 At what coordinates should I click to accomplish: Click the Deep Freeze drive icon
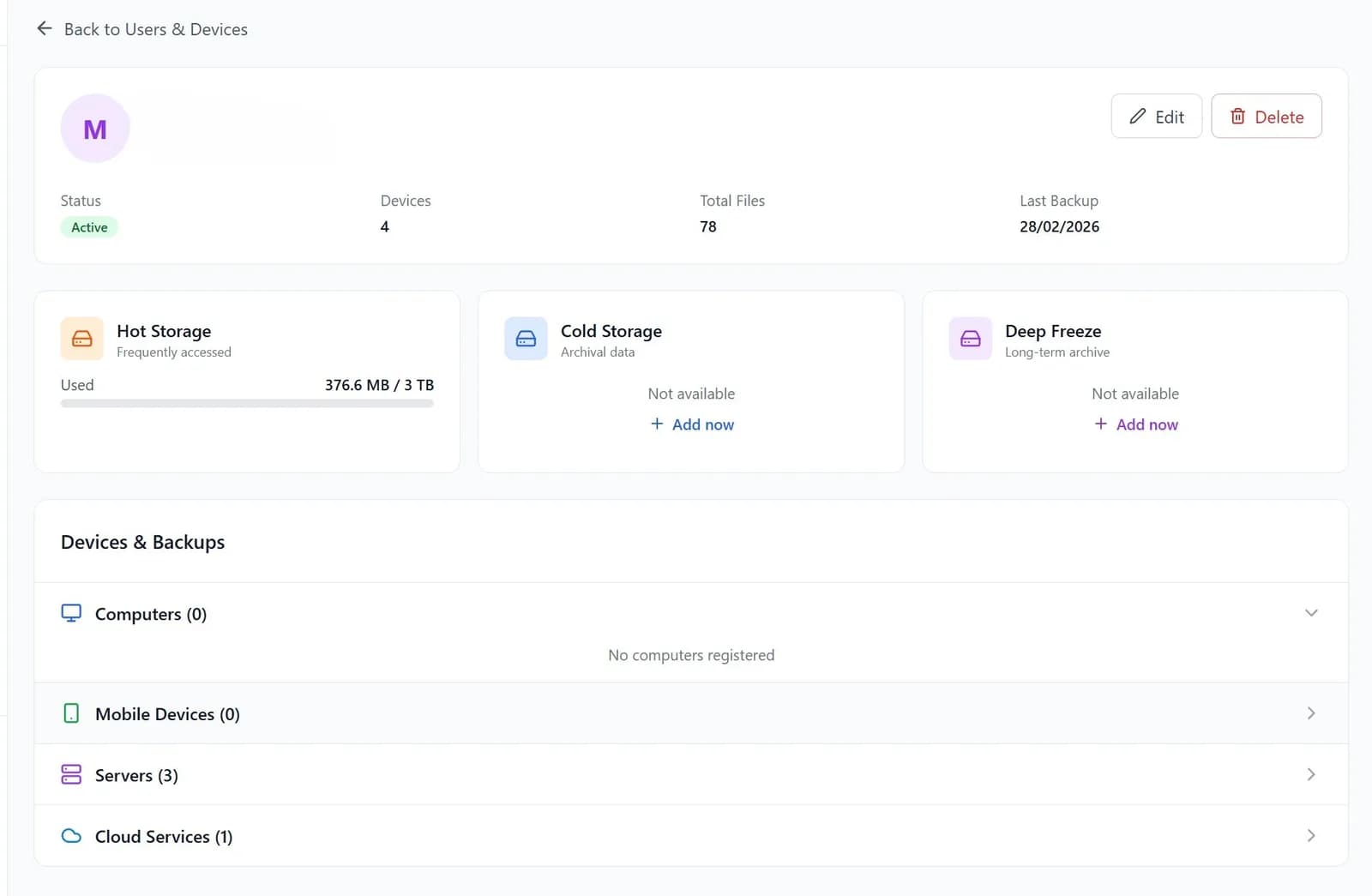970,339
